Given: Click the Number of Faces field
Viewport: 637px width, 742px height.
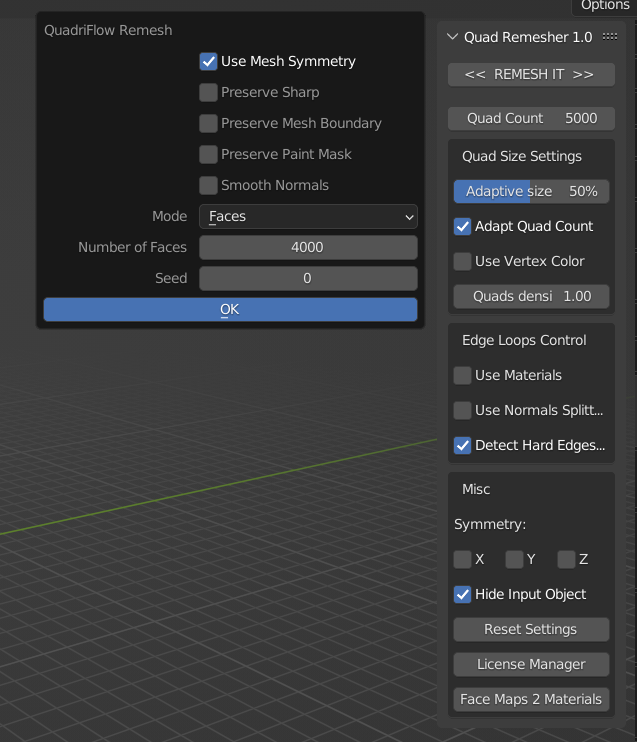Looking at the screenshot, I should click(x=308, y=247).
